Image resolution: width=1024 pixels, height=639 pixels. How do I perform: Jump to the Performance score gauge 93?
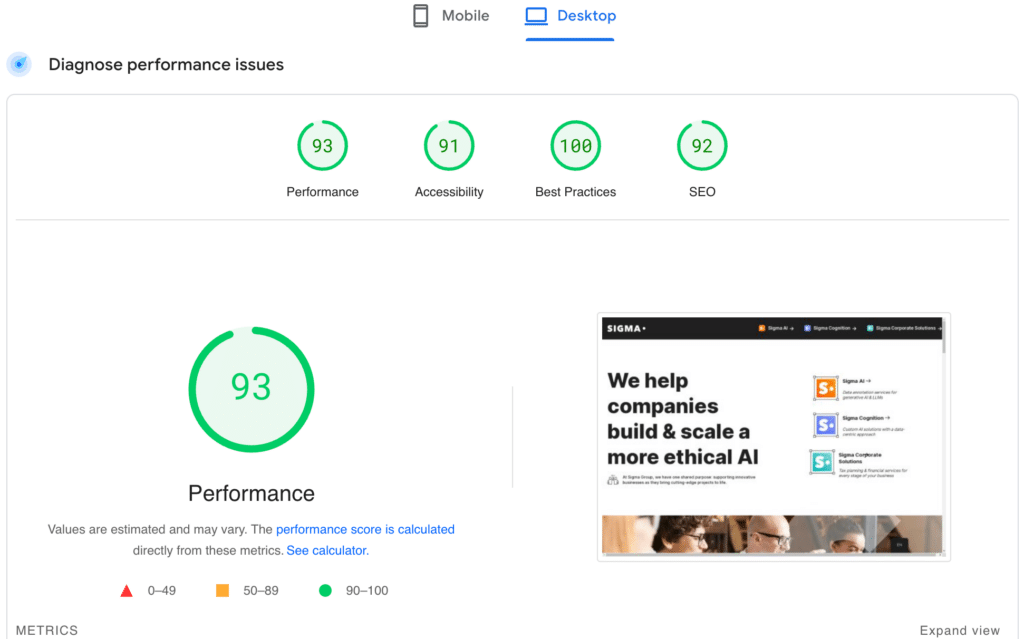322,146
